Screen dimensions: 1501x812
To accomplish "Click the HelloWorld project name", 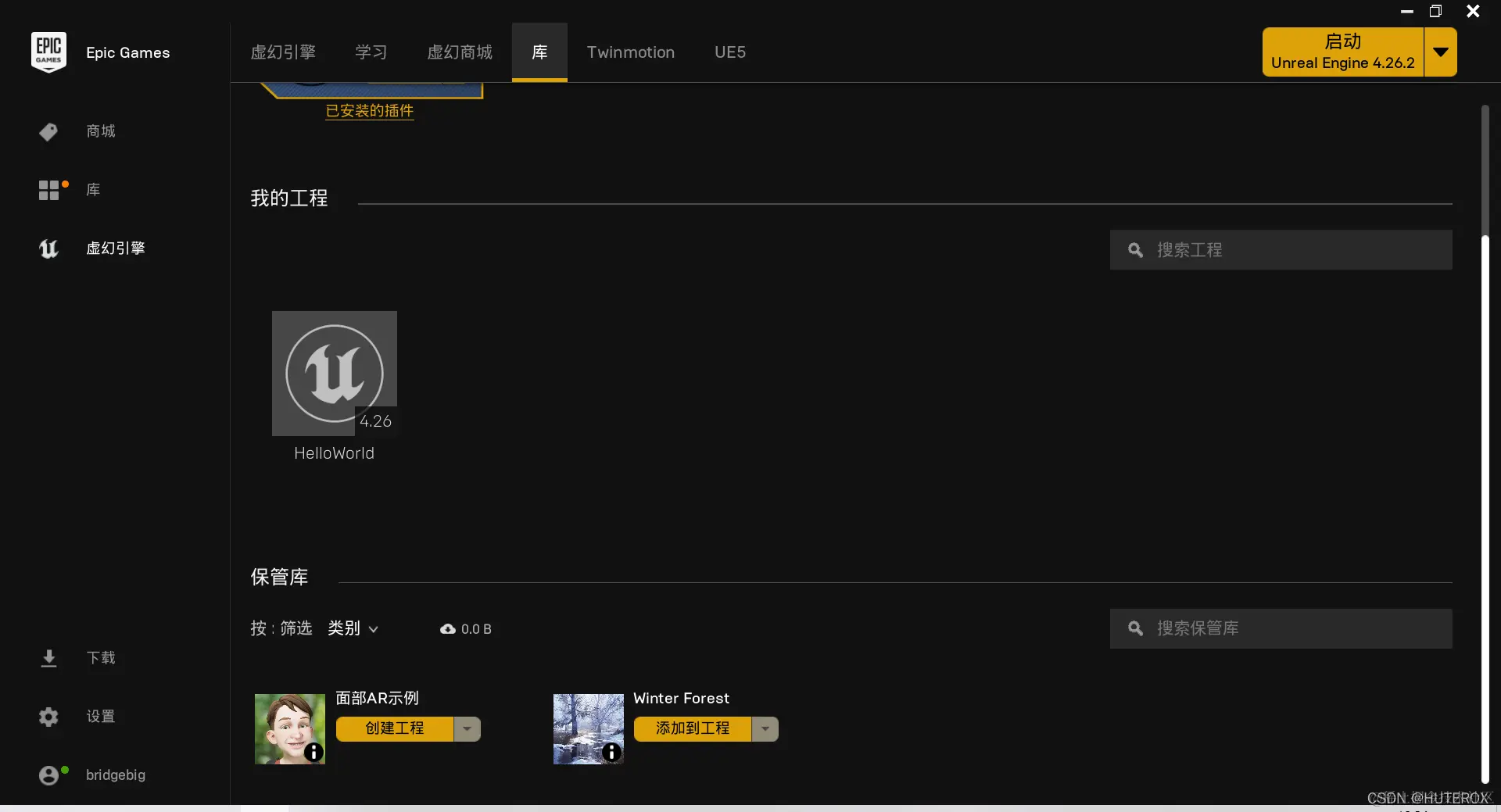I will coord(335,453).
